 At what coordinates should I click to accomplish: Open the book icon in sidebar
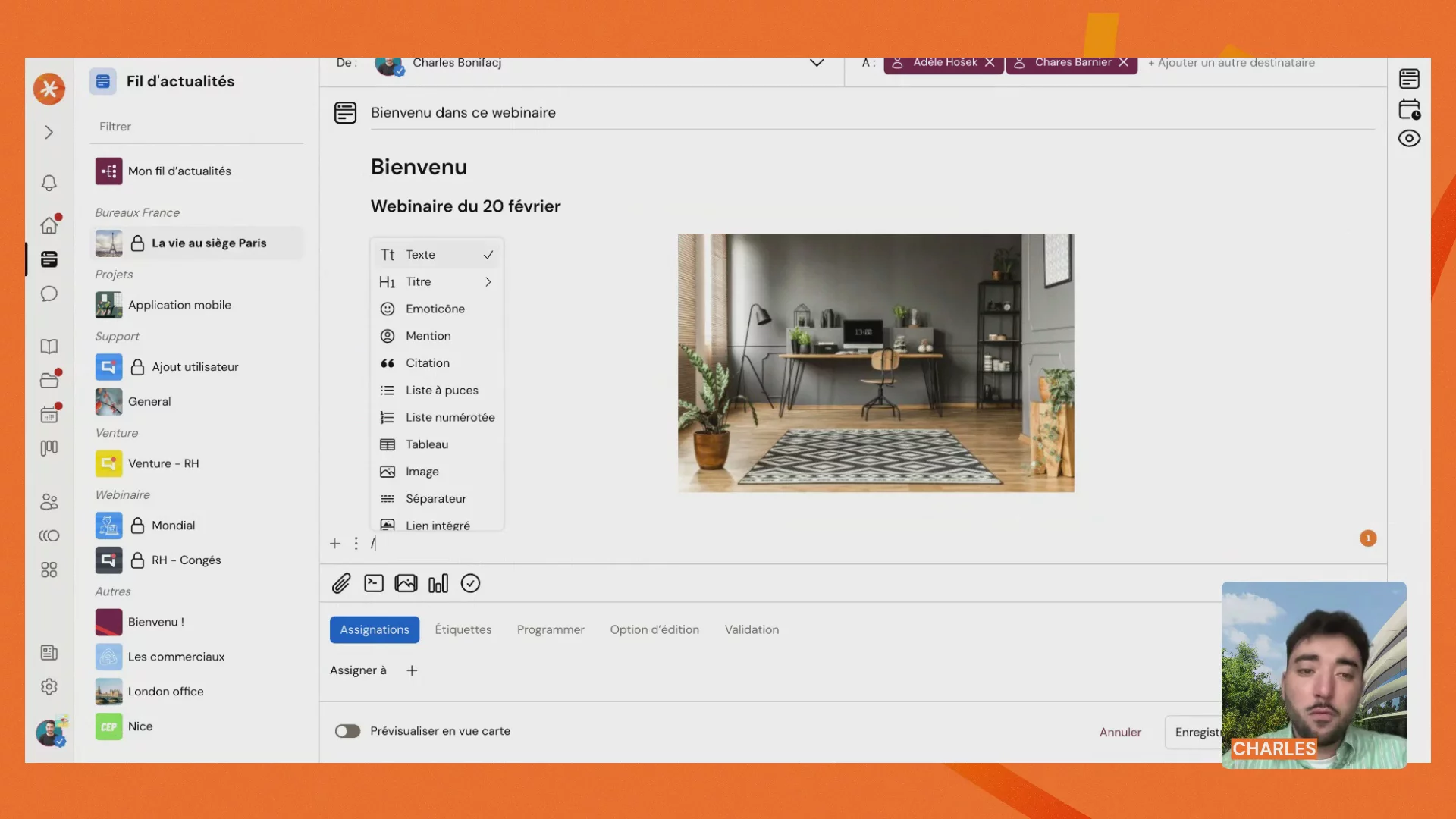(49, 347)
